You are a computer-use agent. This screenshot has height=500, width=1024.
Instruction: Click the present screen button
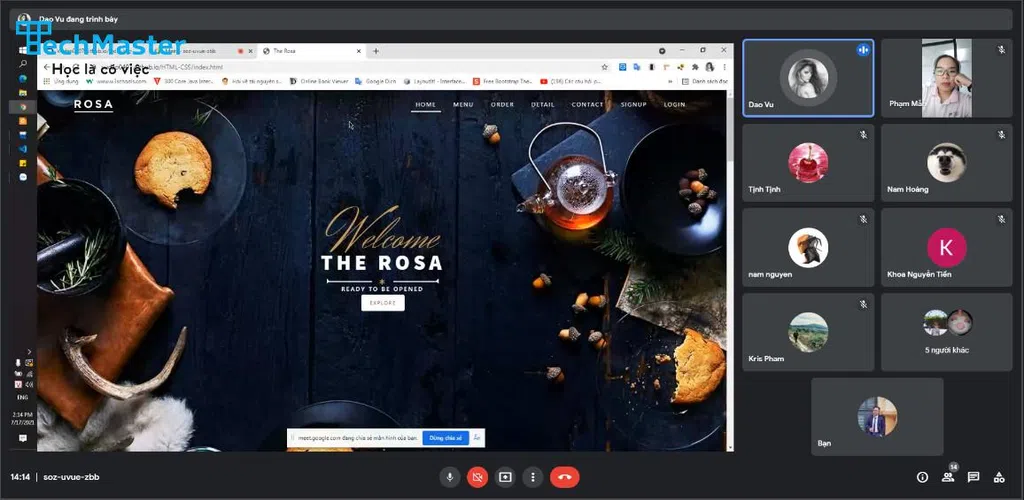coord(505,477)
